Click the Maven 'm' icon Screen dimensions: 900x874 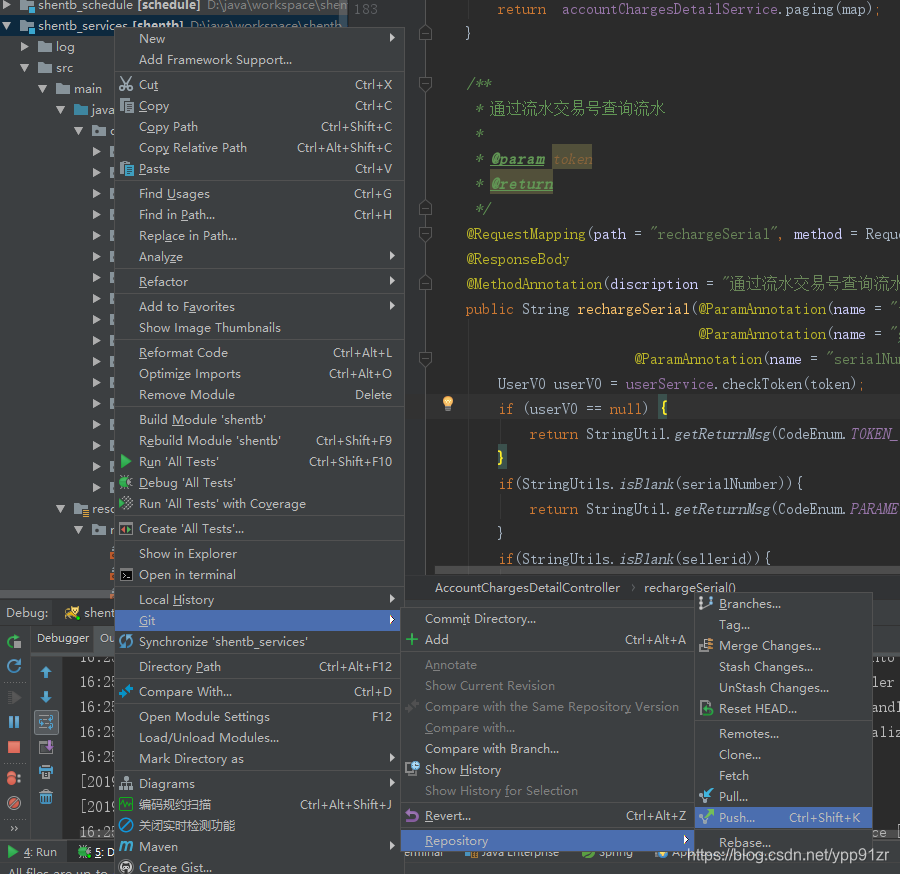[126, 846]
